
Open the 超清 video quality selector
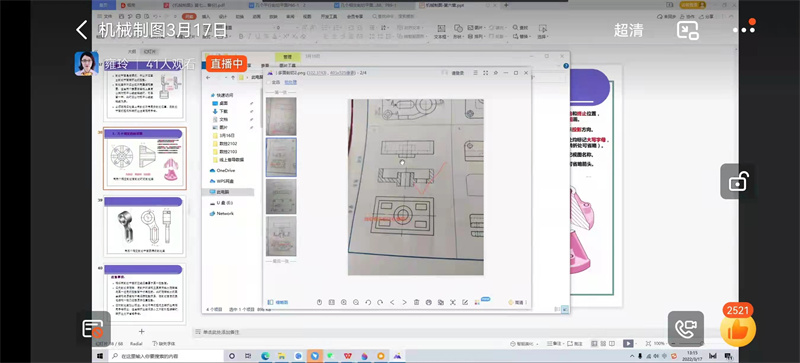pos(628,30)
